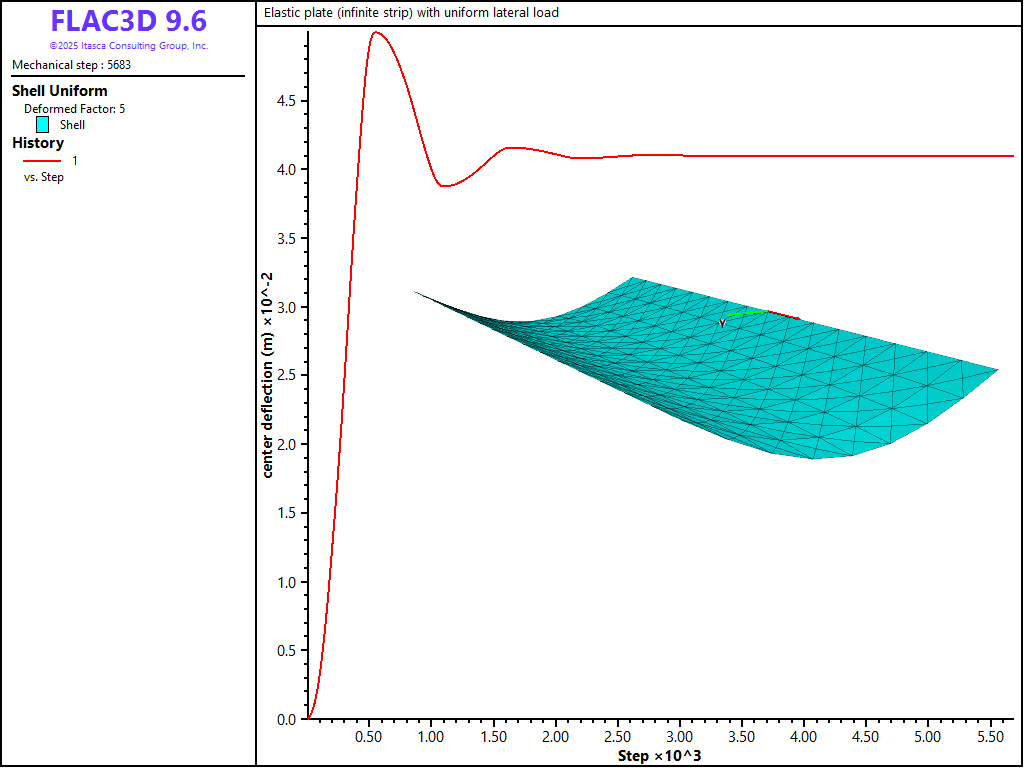Click the 'vs. Step' legend label
This screenshot has width=1024, height=768.
tap(44, 177)
